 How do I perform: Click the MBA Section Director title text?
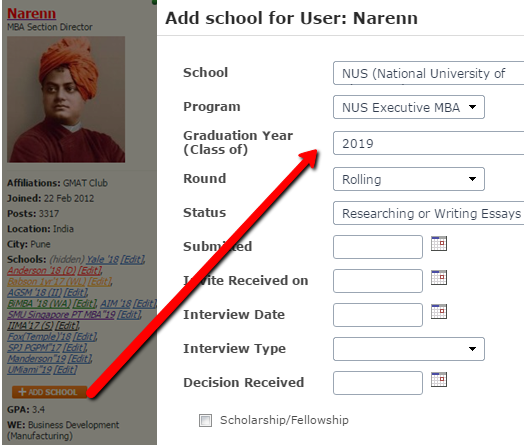pyautogui.click(x=50, y=27)
